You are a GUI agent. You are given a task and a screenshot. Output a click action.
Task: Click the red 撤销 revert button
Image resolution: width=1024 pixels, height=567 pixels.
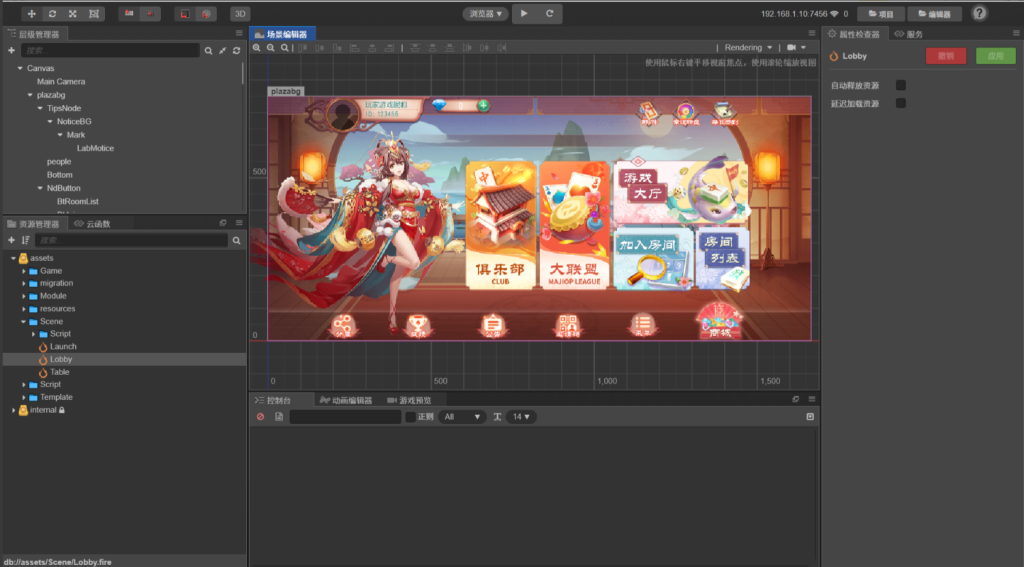(x=946, y=56)
